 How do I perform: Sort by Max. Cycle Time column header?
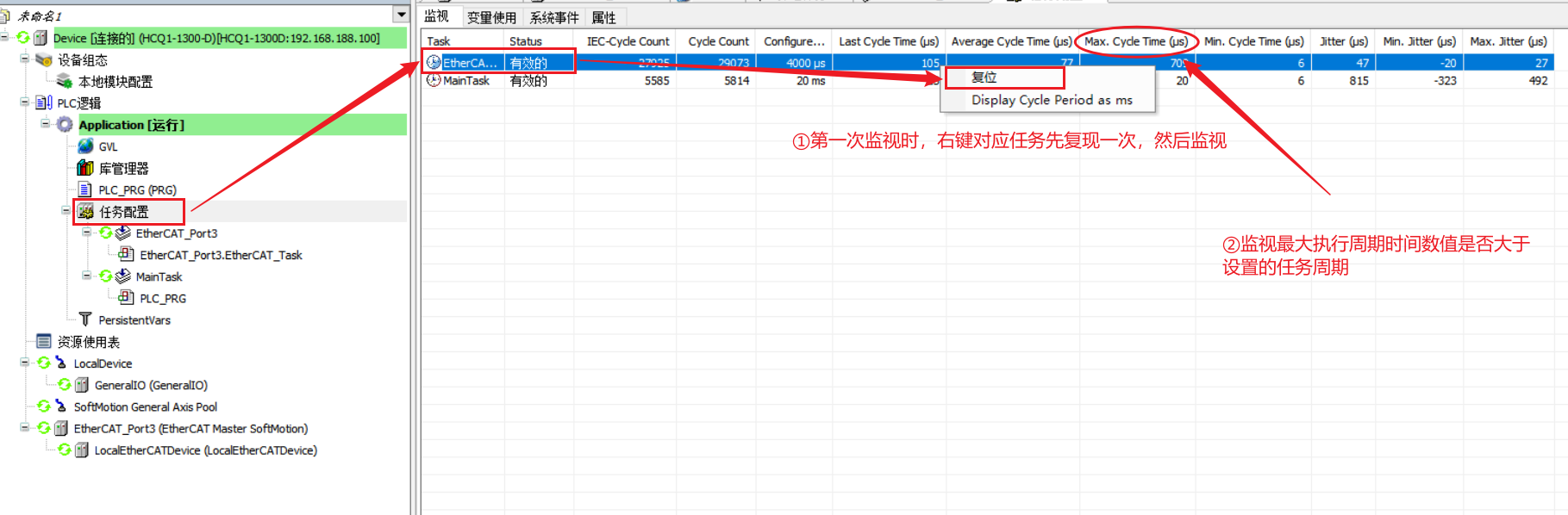[1135, 41]
